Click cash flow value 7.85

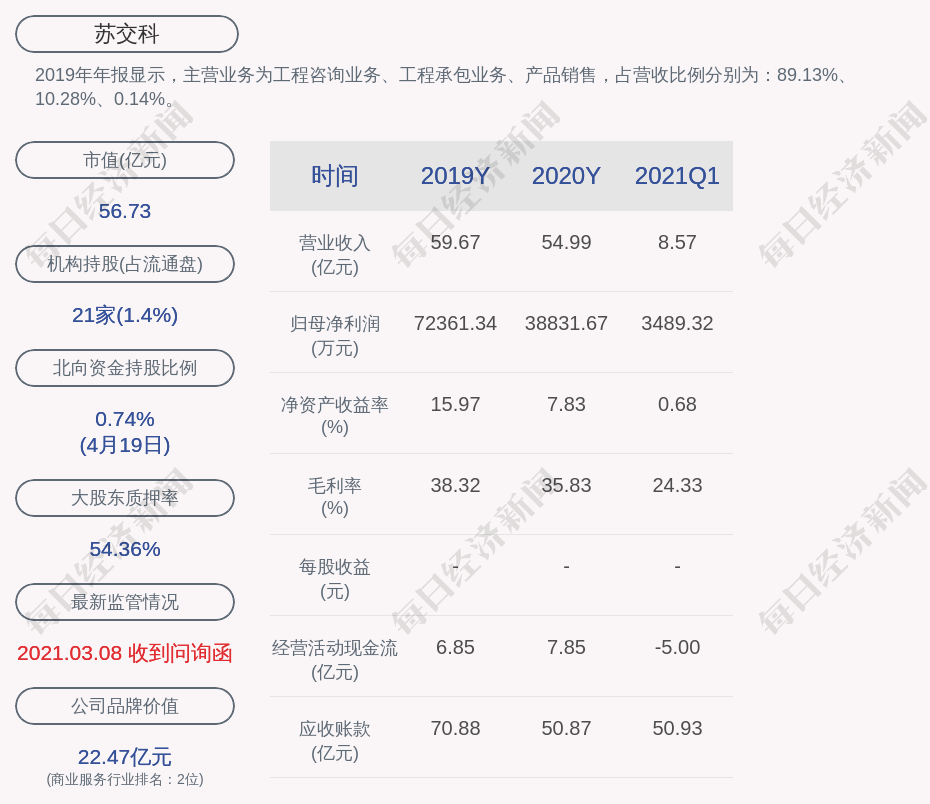click(566, 647)
